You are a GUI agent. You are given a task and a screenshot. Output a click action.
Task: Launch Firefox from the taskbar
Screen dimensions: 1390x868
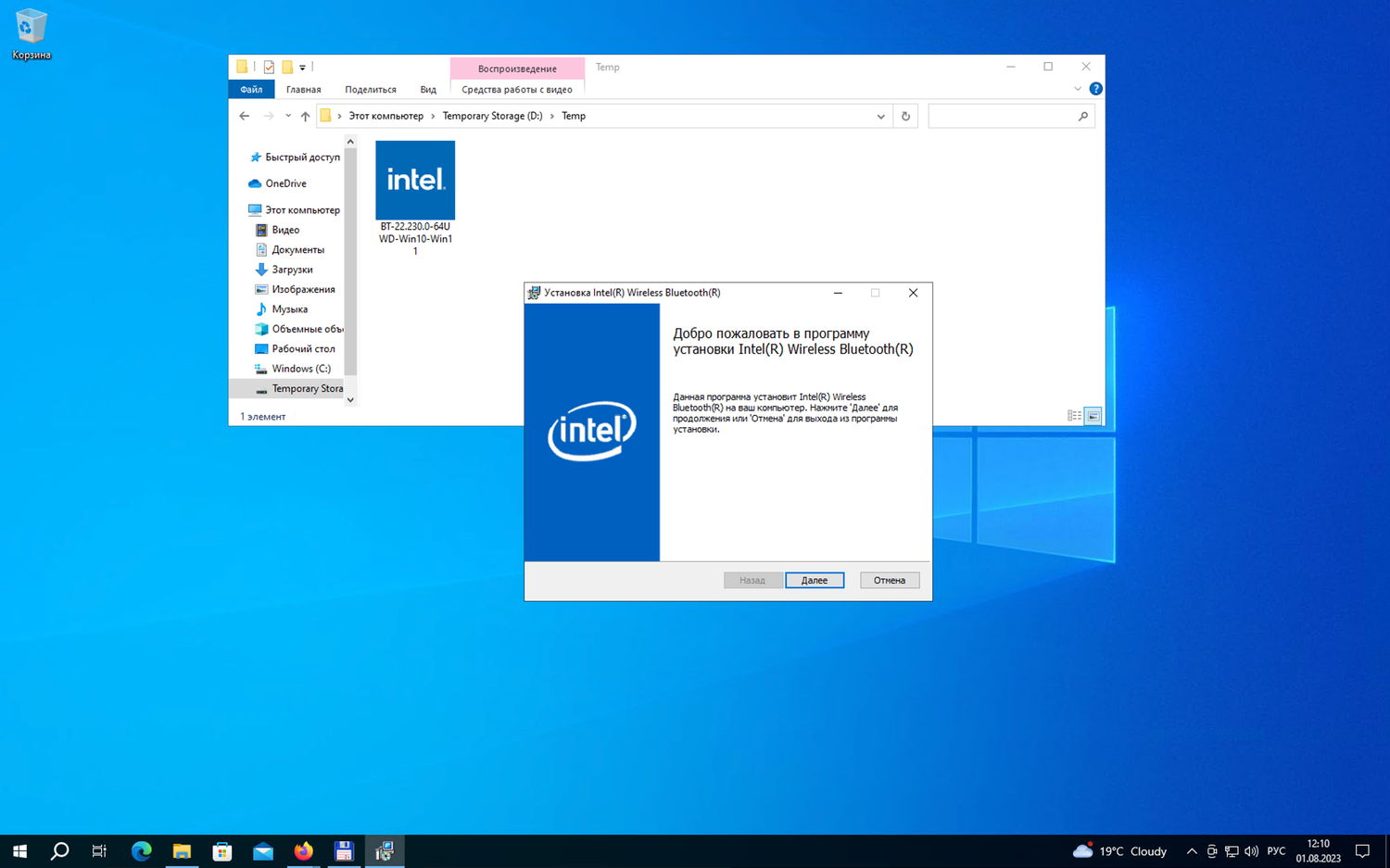303,851
